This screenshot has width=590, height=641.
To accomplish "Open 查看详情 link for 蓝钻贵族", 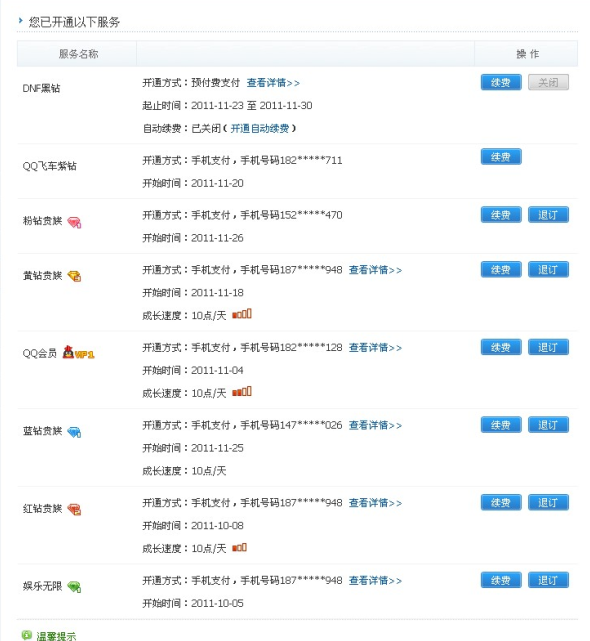I will 375,426.
